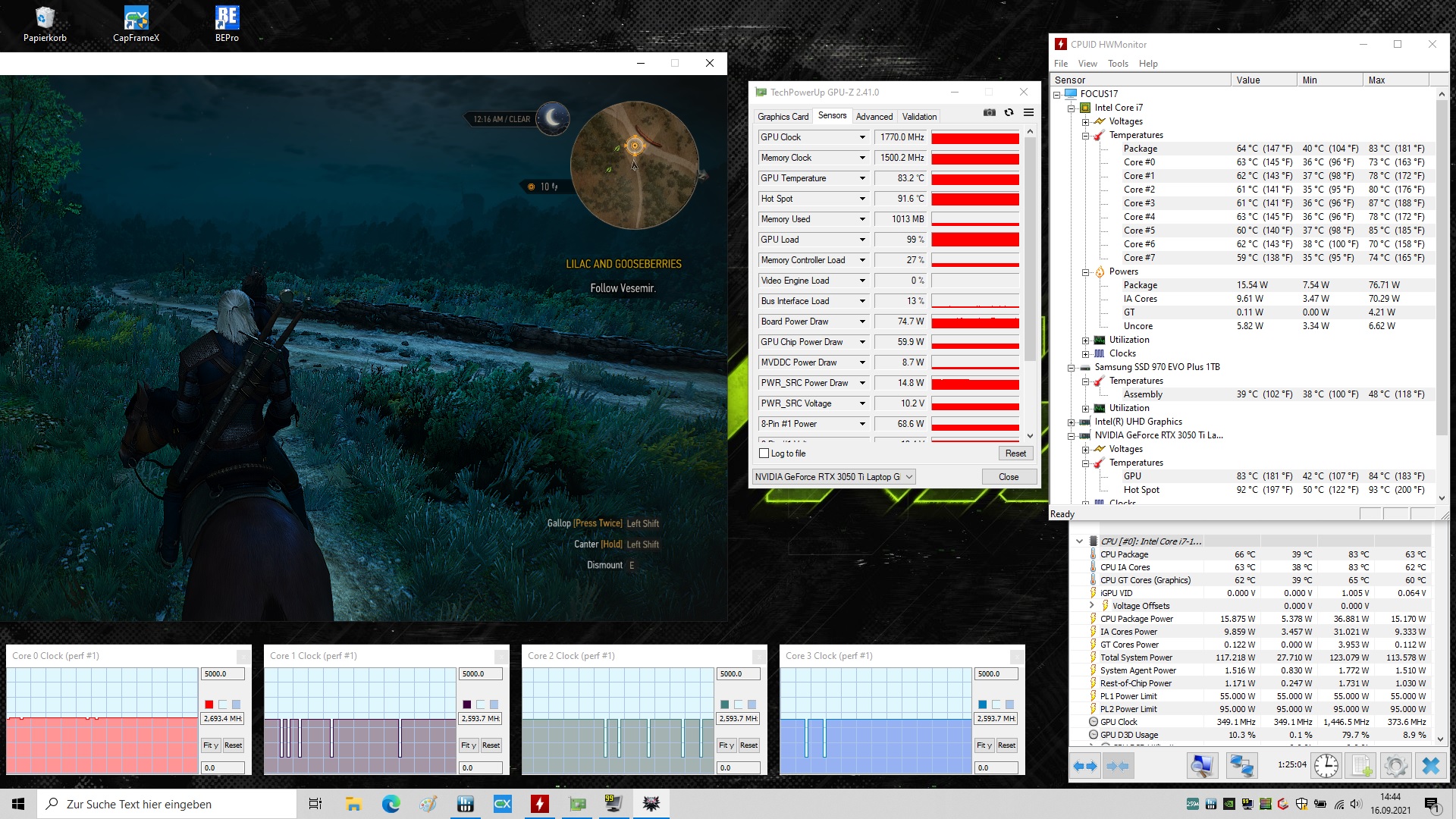
Task: Open GPU Clock sensor dropdown
Action: pos(862,137)
